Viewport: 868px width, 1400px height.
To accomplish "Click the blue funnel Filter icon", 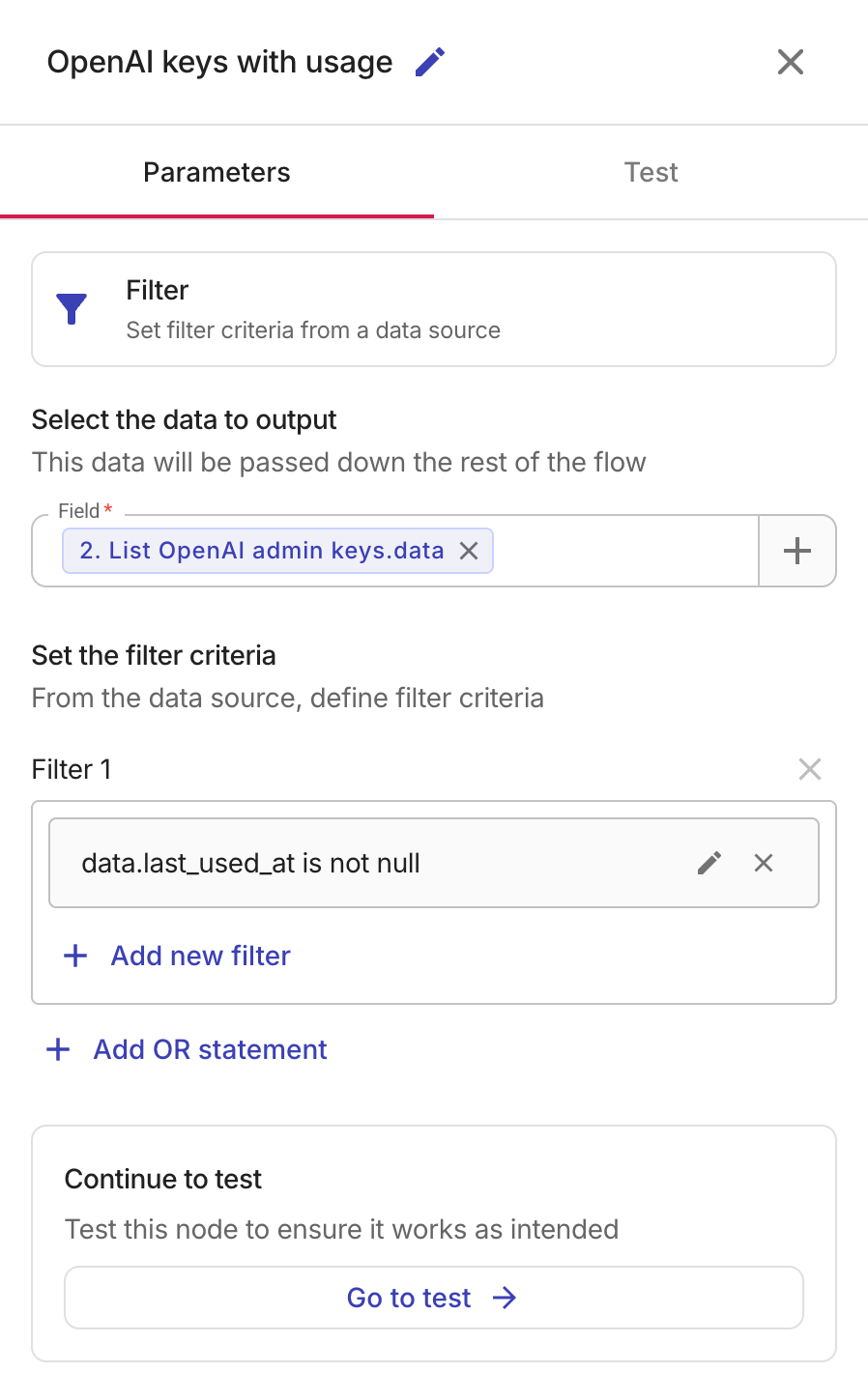I will click(x=72, y=309).
